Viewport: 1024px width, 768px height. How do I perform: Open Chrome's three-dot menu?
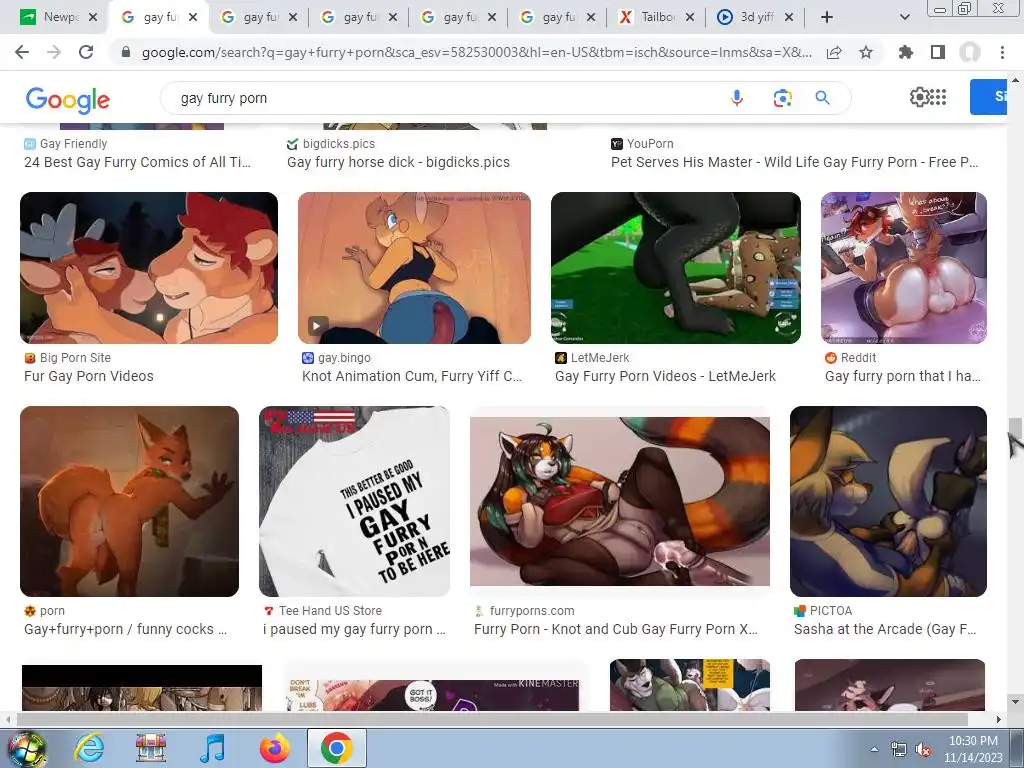tap(1002, 52)
